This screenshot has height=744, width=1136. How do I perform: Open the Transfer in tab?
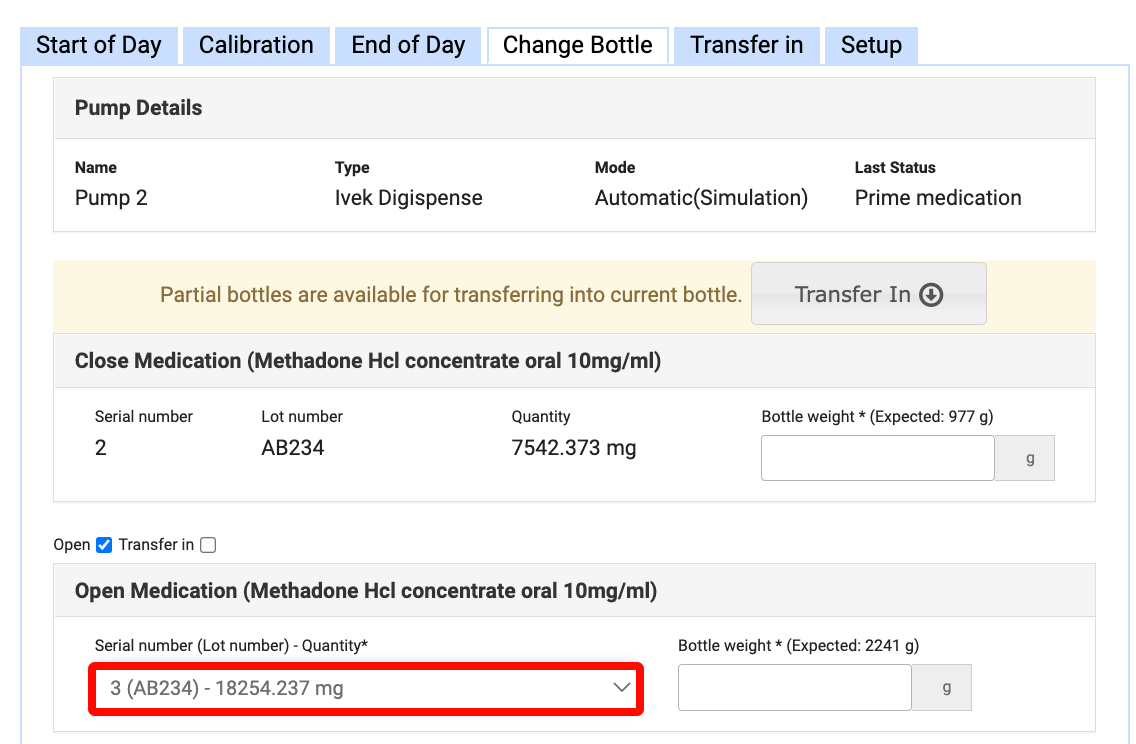746,46
